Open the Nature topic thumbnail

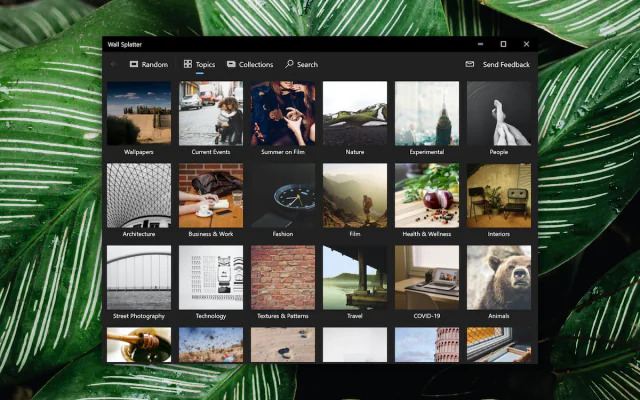pos(355,113)
